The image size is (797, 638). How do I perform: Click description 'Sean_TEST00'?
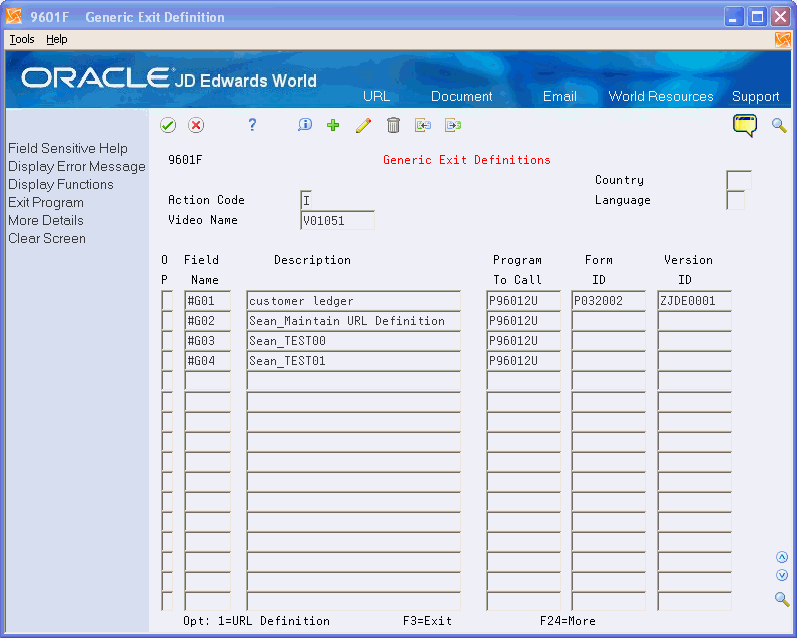pos(353,341)
